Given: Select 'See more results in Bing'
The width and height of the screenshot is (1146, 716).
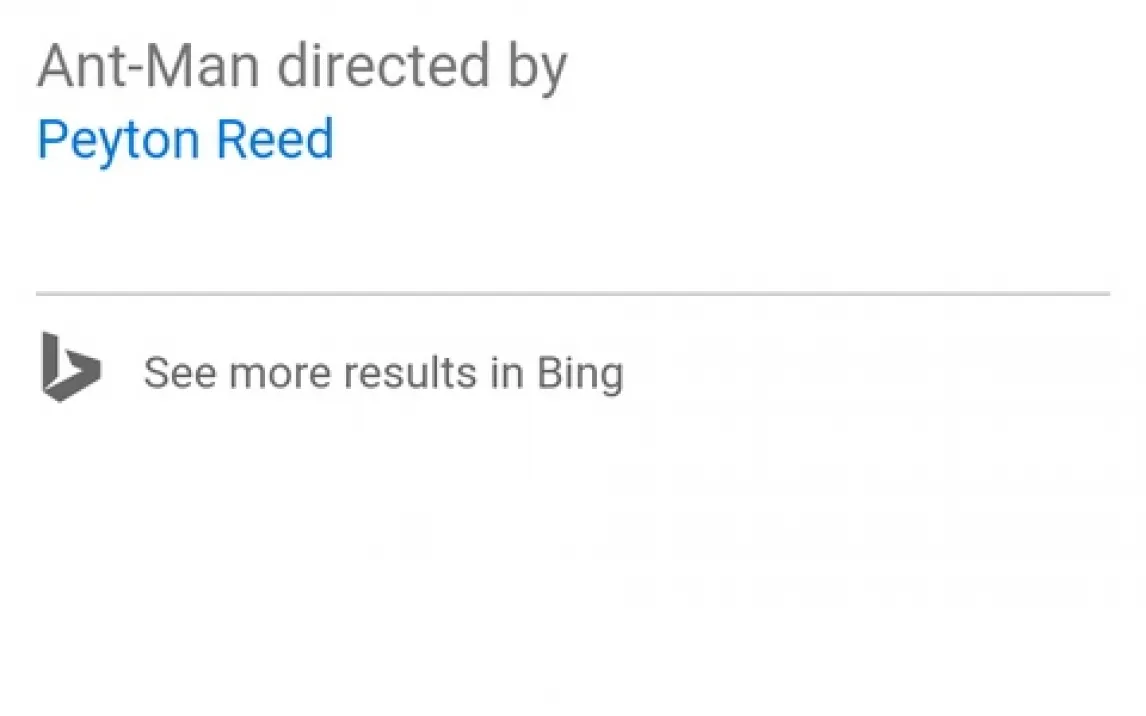Looking at the screenshot, I should click(383, 373).
